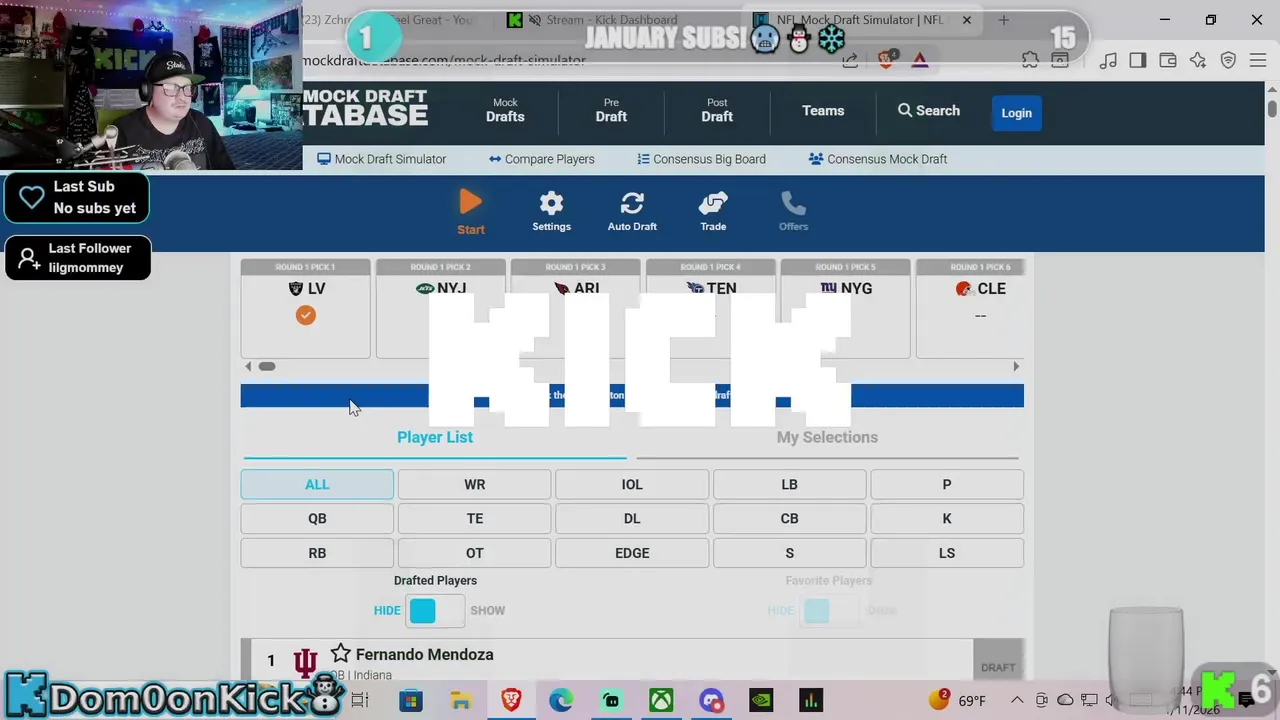Open Microsoft Edge from the taskbar
Viewport: 1280px width, 720px height.
(x=561, y=700)
